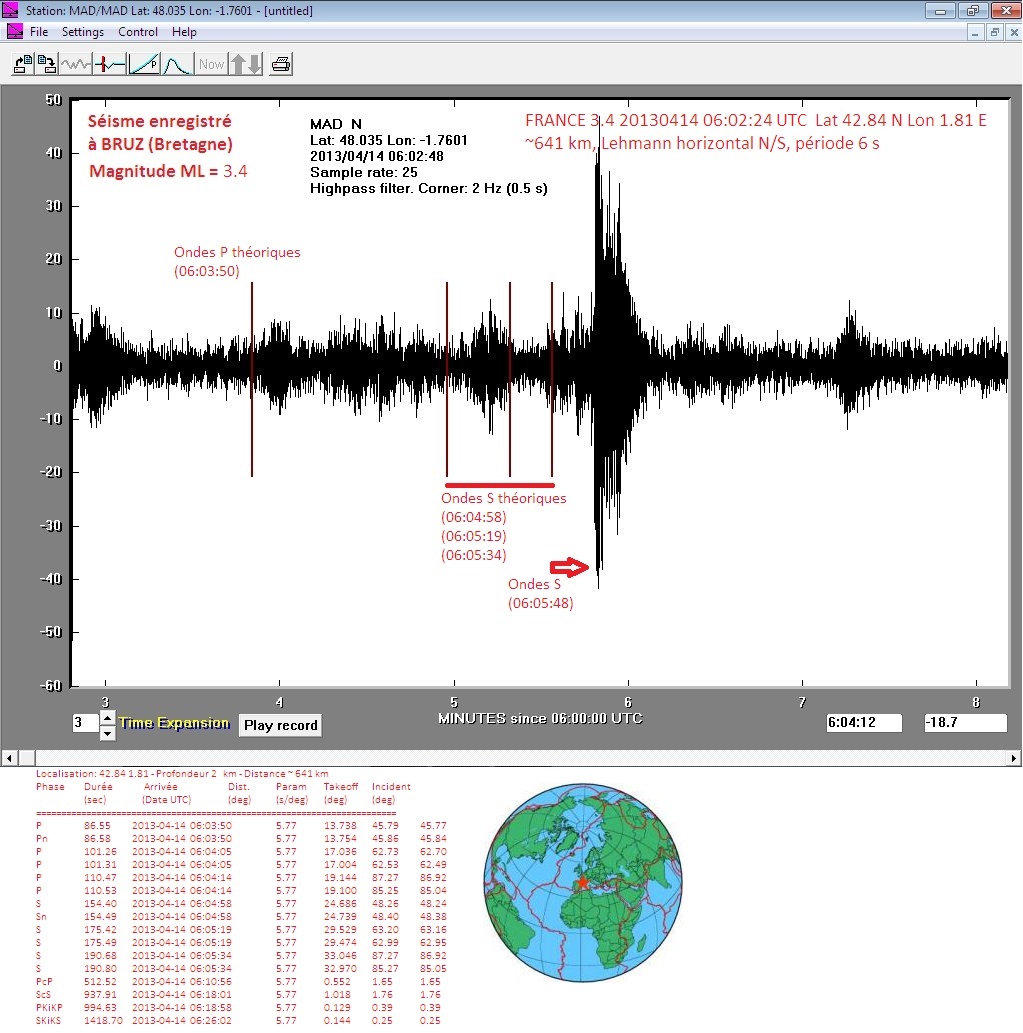Viewport: 1023px width, 1033px height.
Task: Decrease Time Expansion with the down arrow
Action: [x=108, y=732]
